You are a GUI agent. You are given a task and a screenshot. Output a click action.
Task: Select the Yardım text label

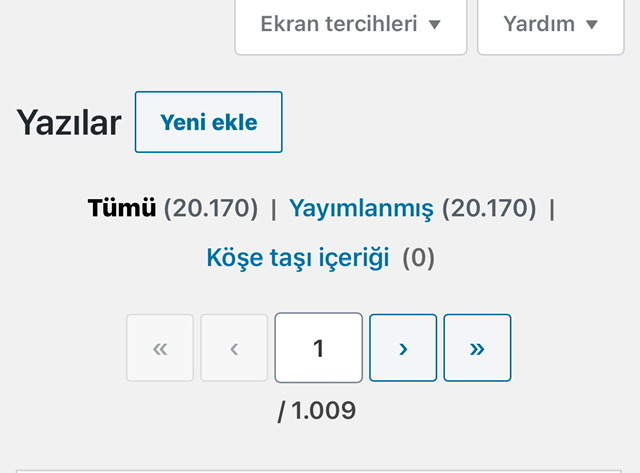[x=539, y=24]
